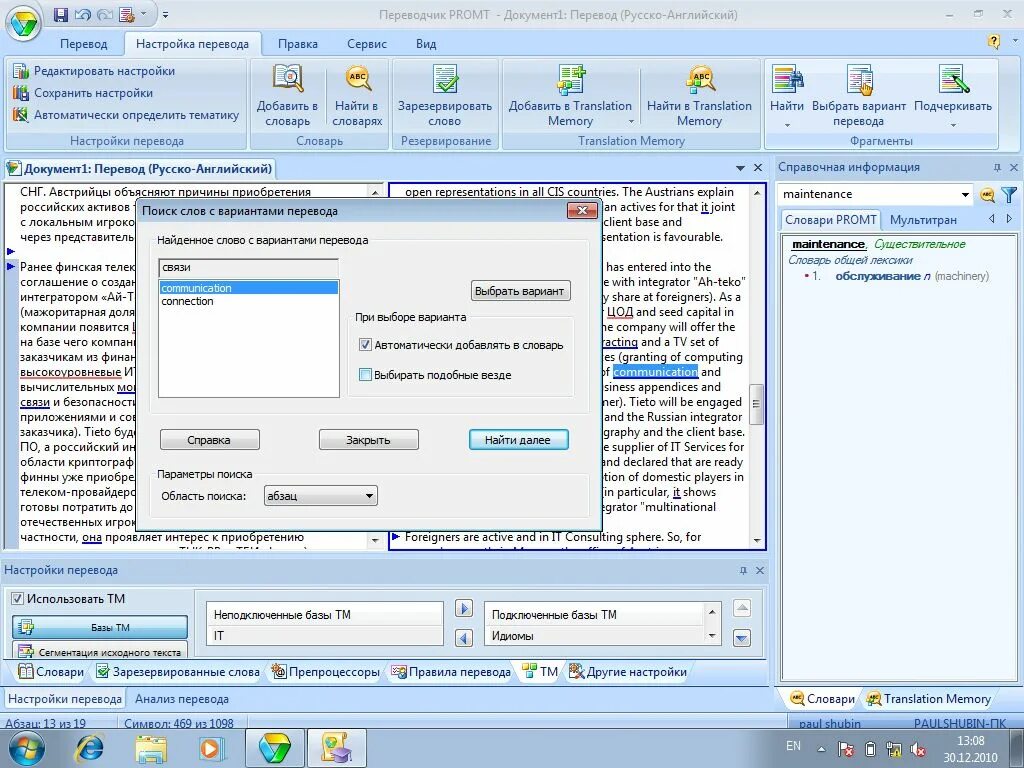
Task: Click the 'Найти далее' button
Action: point(518,440)
